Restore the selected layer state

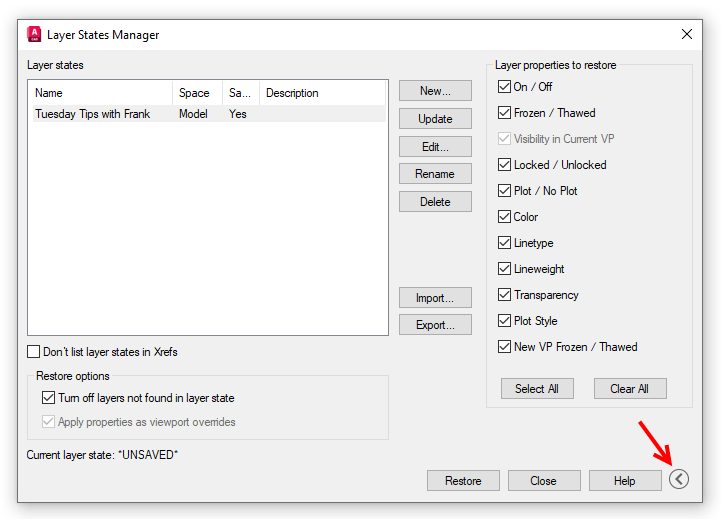point(463,481)
